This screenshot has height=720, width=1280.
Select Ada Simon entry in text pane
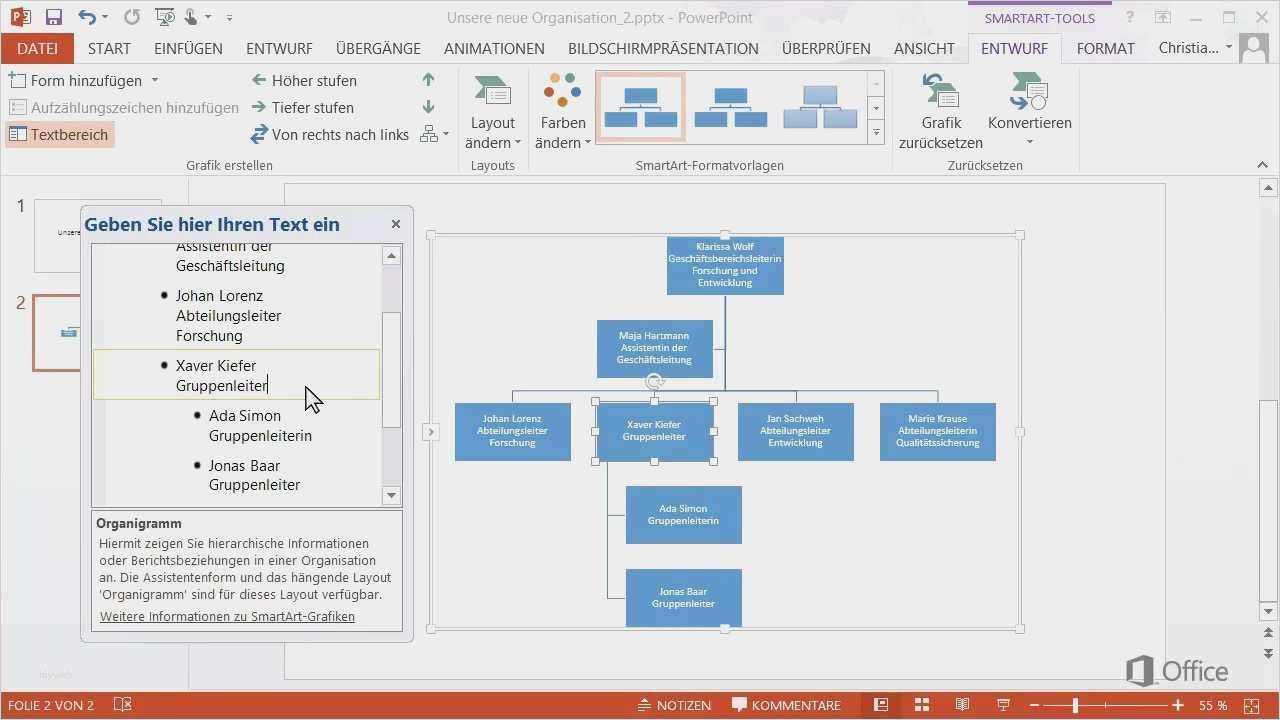(x=260, y=426)
